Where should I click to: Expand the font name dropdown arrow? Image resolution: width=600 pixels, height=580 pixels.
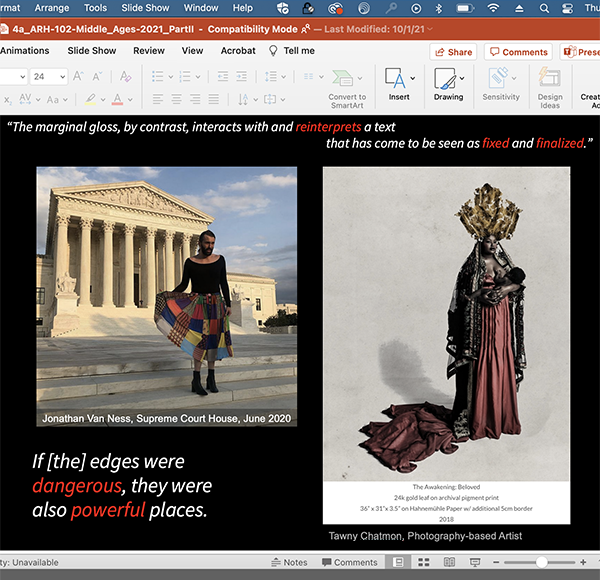pyautogui.click(x=23, y=77)
